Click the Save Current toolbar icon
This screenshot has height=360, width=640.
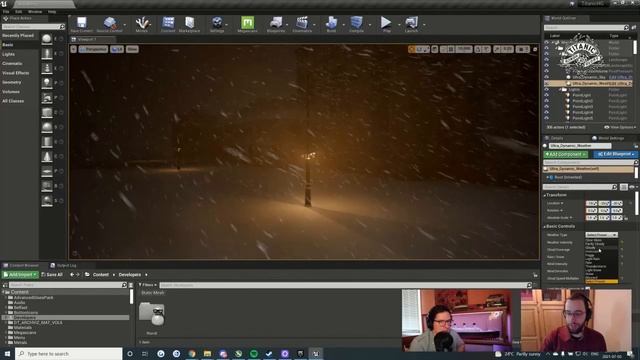[81, 24]
